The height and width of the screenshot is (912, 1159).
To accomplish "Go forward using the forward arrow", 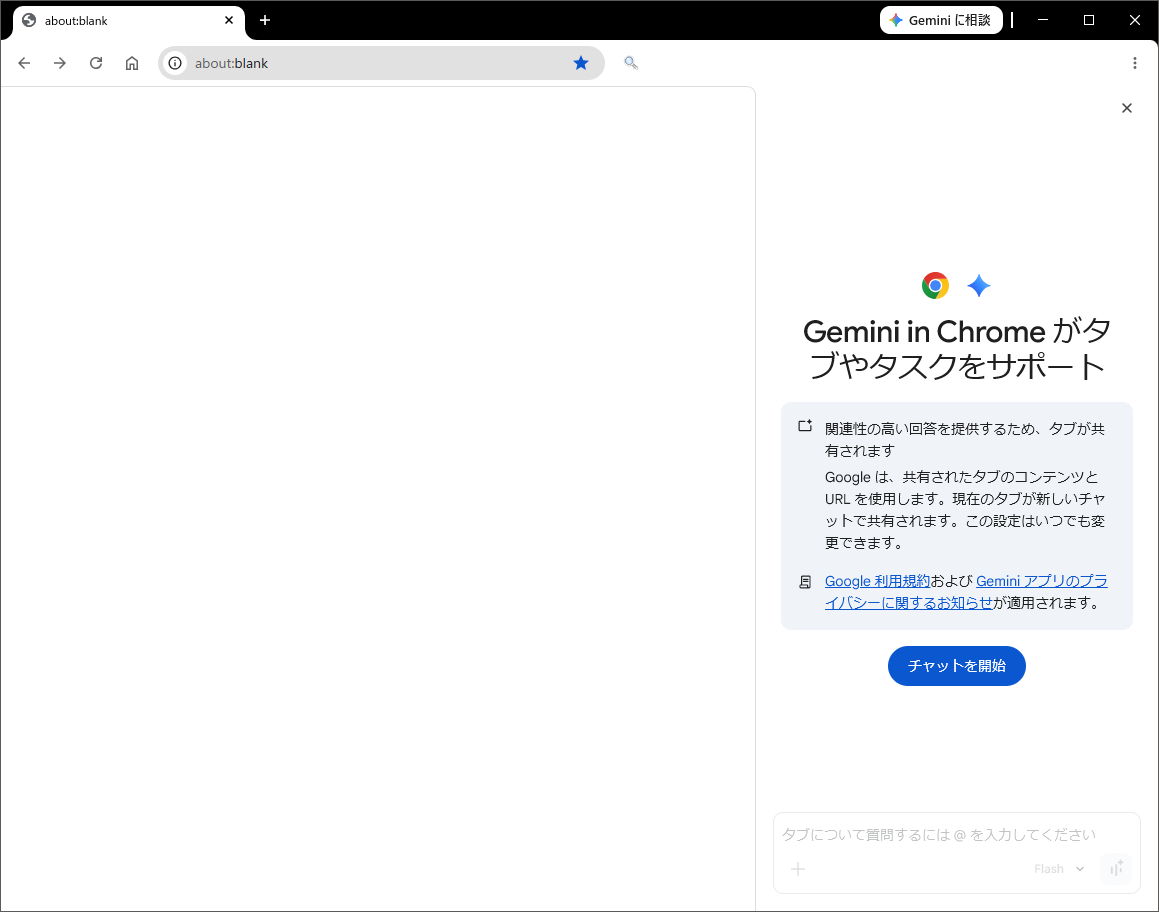I will 60,64.
